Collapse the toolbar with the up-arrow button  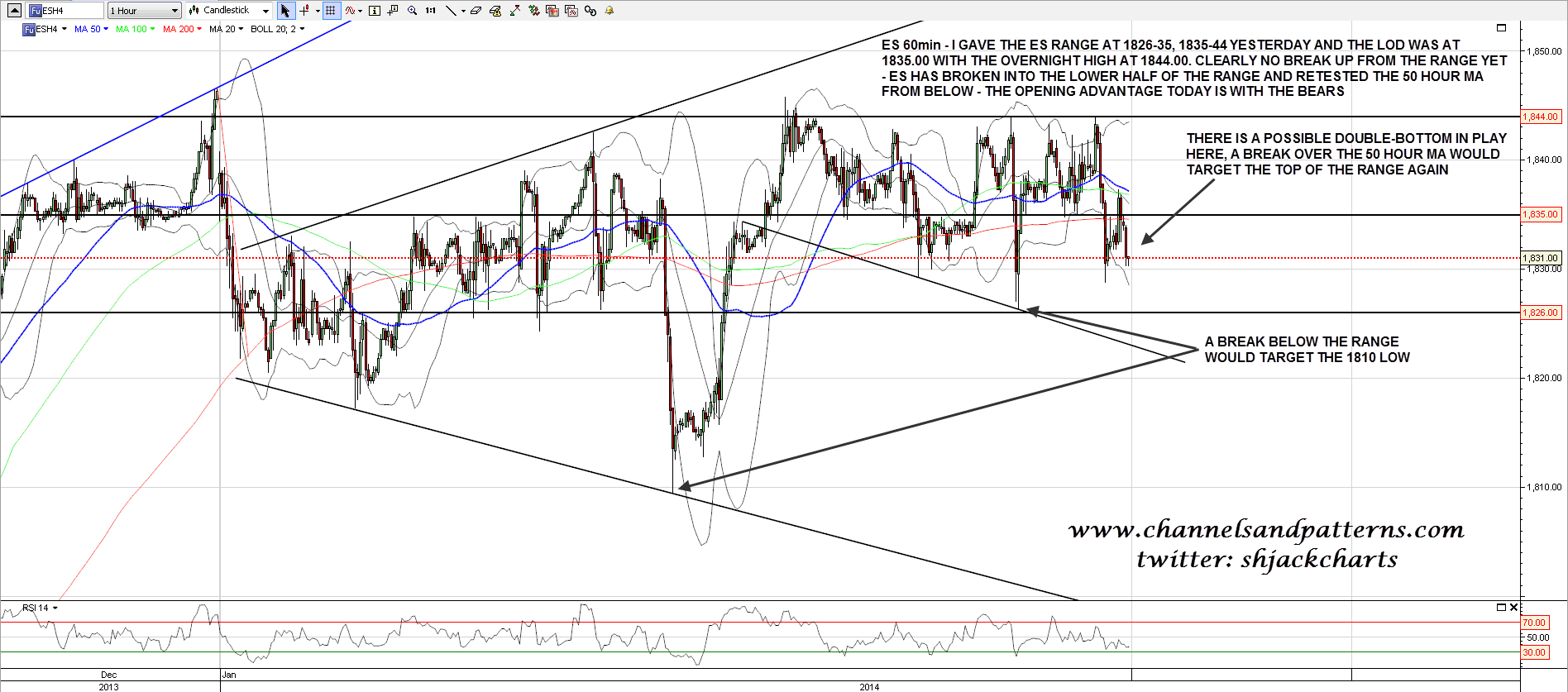(14, 11)
